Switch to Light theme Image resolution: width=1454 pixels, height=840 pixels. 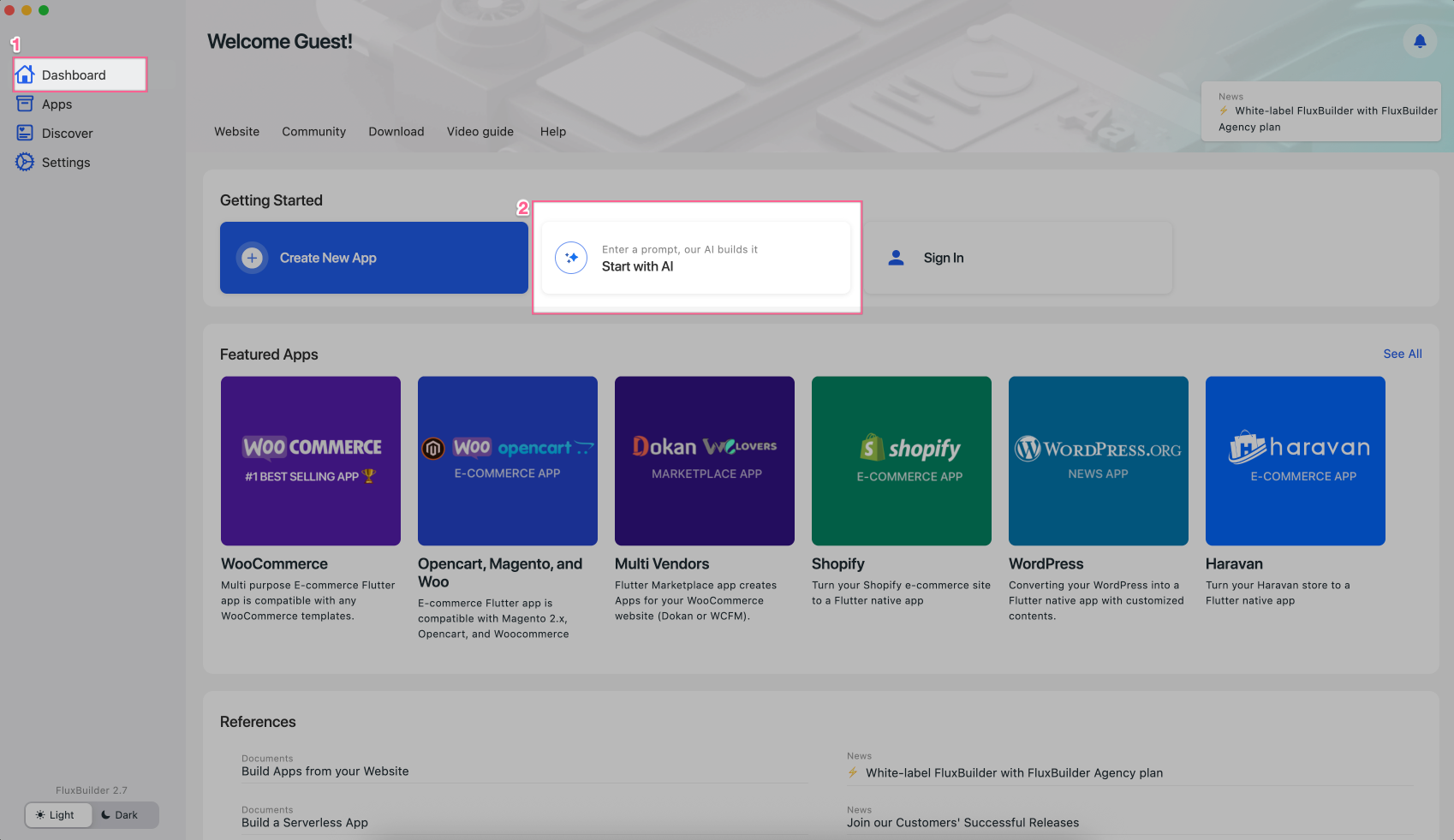[58, 815]
